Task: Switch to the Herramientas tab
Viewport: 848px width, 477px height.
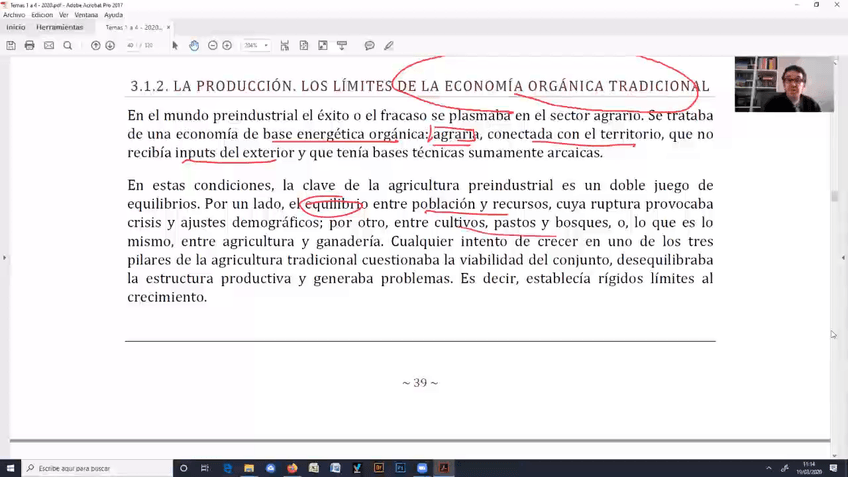Action: coord(60,27)
